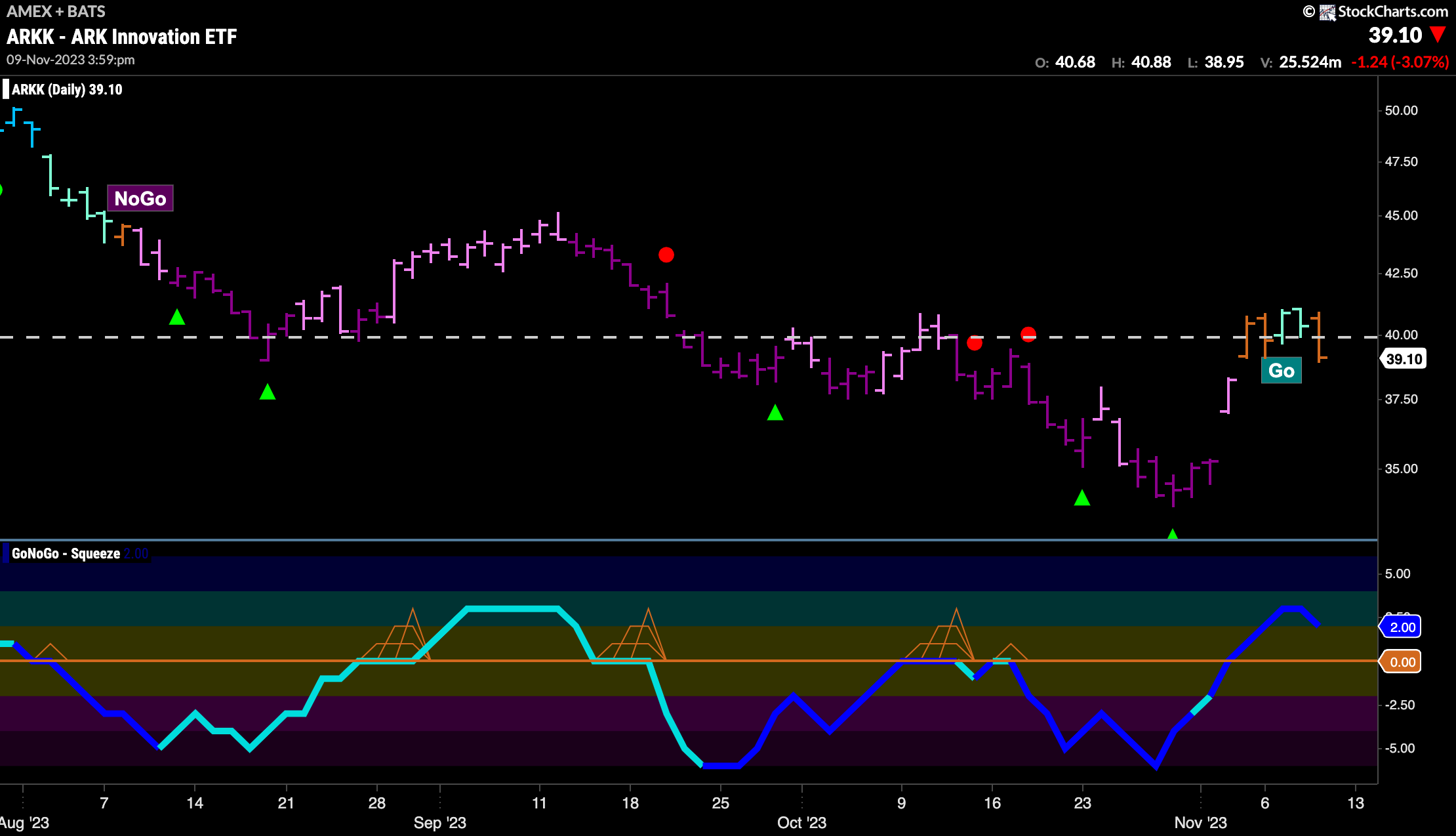Click the green triangle marker near September 29

point(775,412)
